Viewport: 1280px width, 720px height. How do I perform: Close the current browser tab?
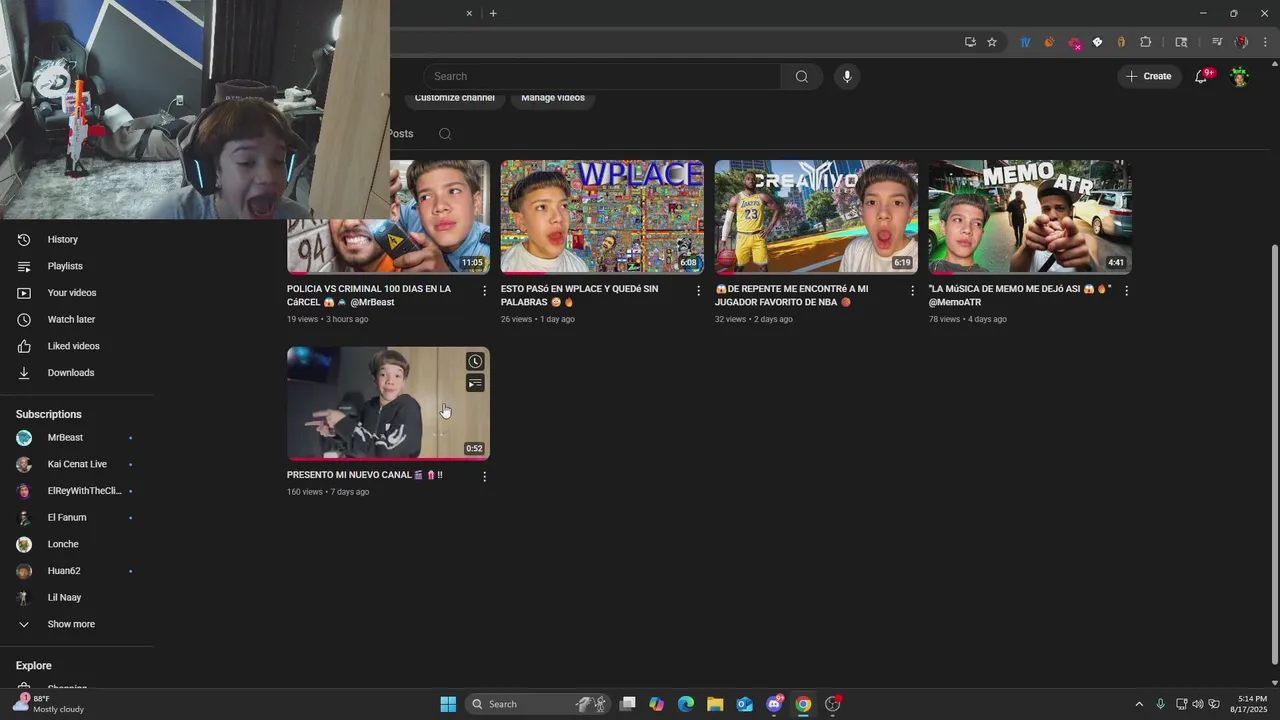click(469, 13)
